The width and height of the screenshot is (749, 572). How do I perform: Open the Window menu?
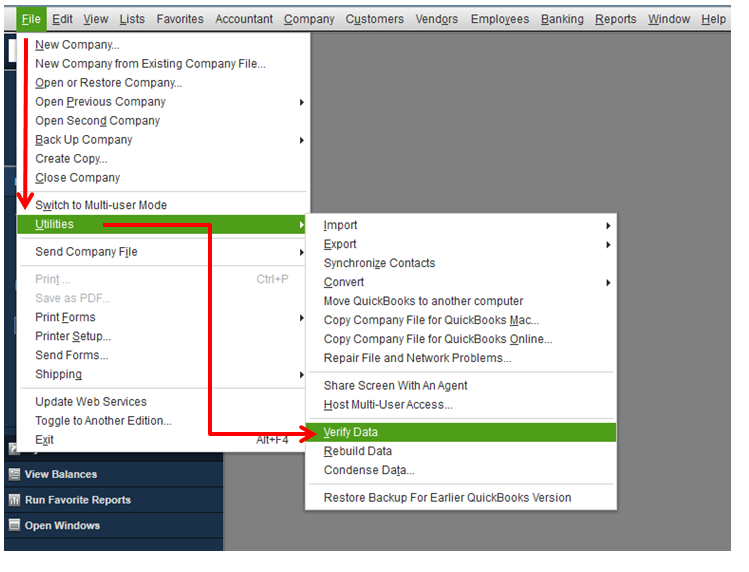click(x=669, y=19)
